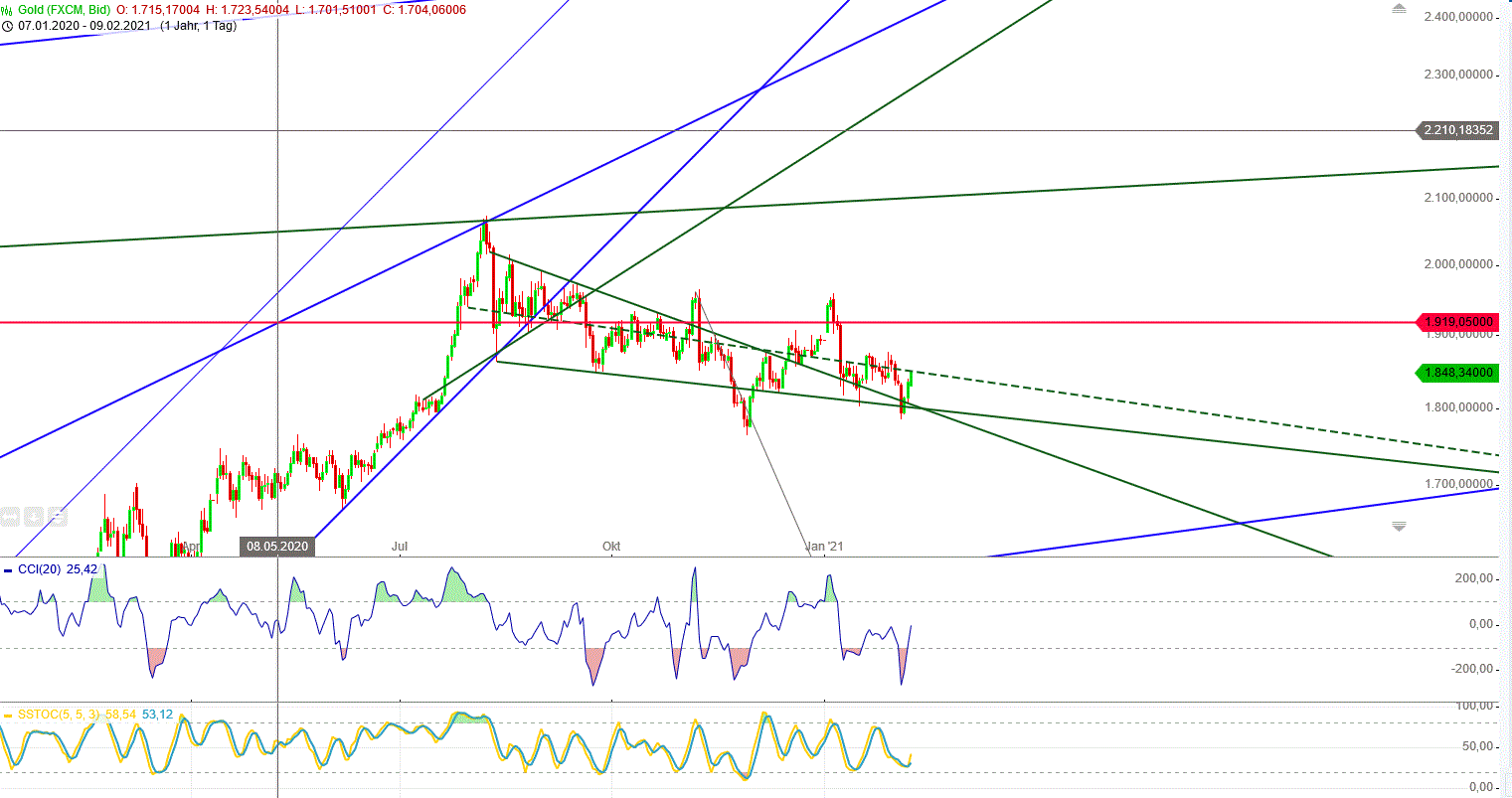The height and width of the screenshot is (798, 1512).
Task: Click the CCI value 25,42
Action: [82, 570]
